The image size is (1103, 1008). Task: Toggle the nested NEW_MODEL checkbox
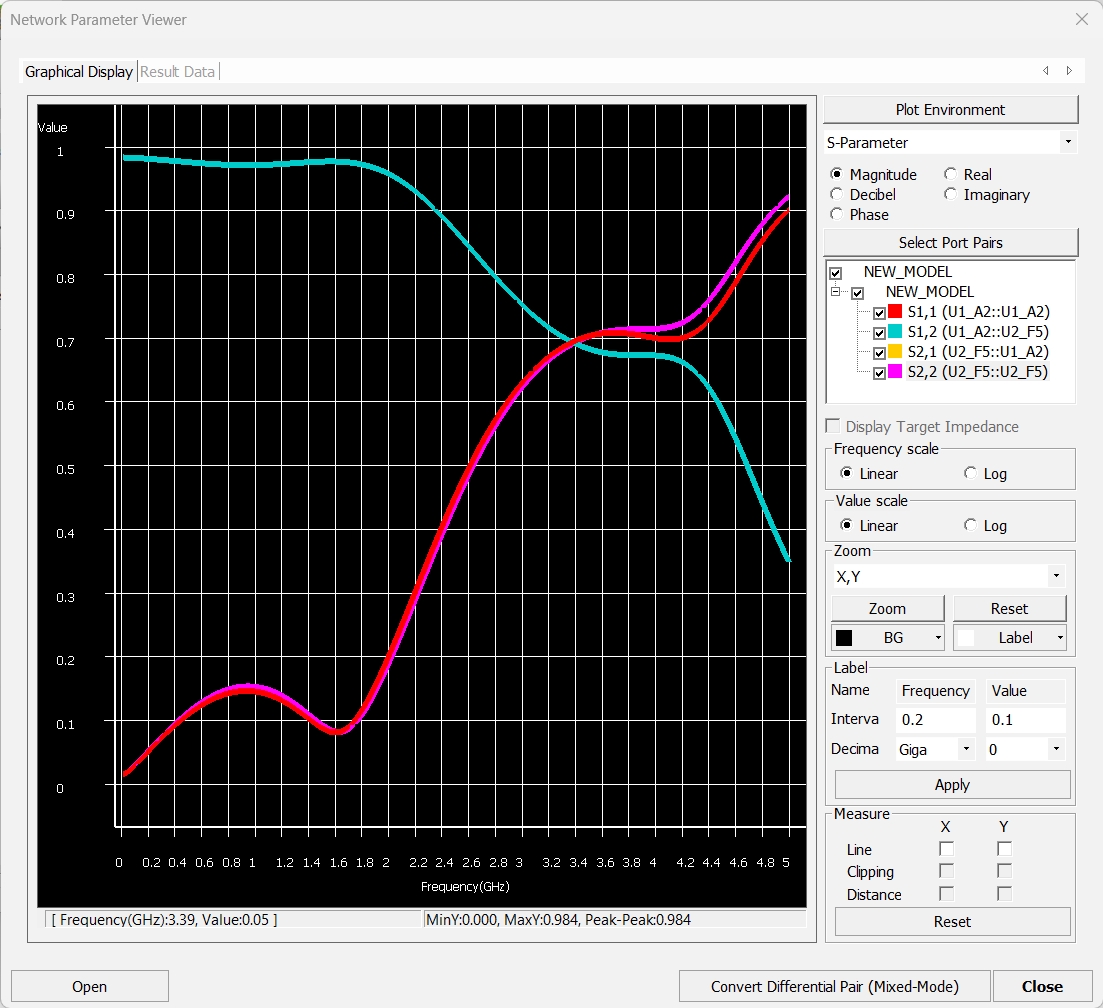click(x=857, y=293)
